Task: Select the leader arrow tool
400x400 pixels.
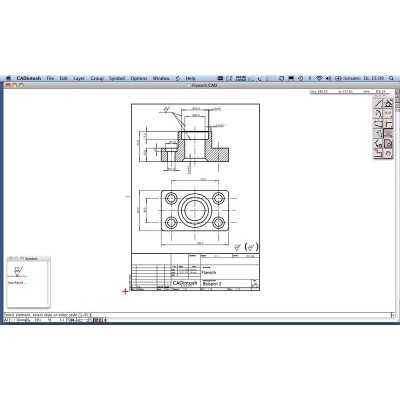Action: [378, 144]
